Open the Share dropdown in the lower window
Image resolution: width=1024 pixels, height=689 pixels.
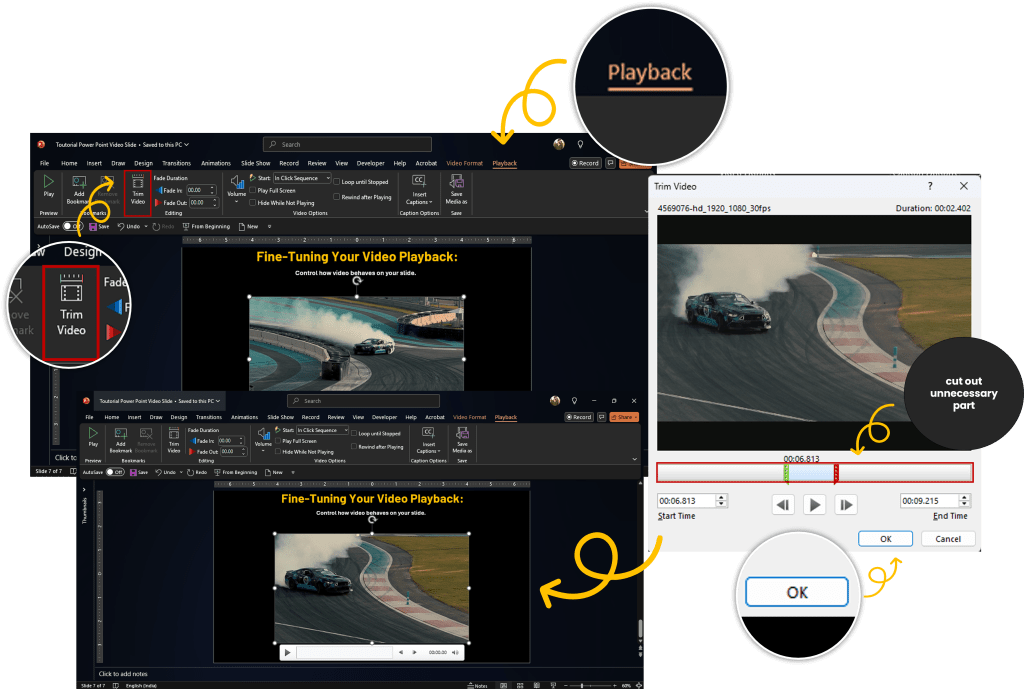(627, 417)
